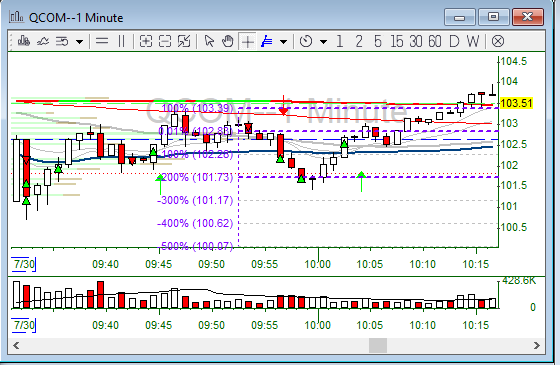Viewport: 560px width, 365px height.
Task: Click the -300% (101.17) Fibonacci label
Action: (x=195, y=200)
